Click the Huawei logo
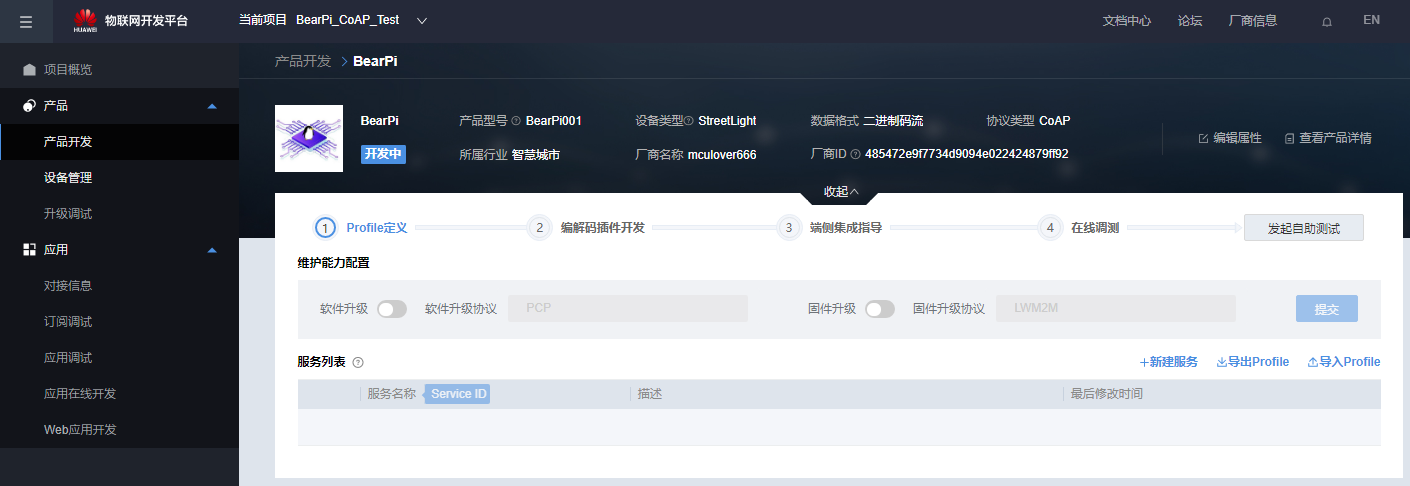The width and height of the screenshot is (1410, 486). [85, 20]
